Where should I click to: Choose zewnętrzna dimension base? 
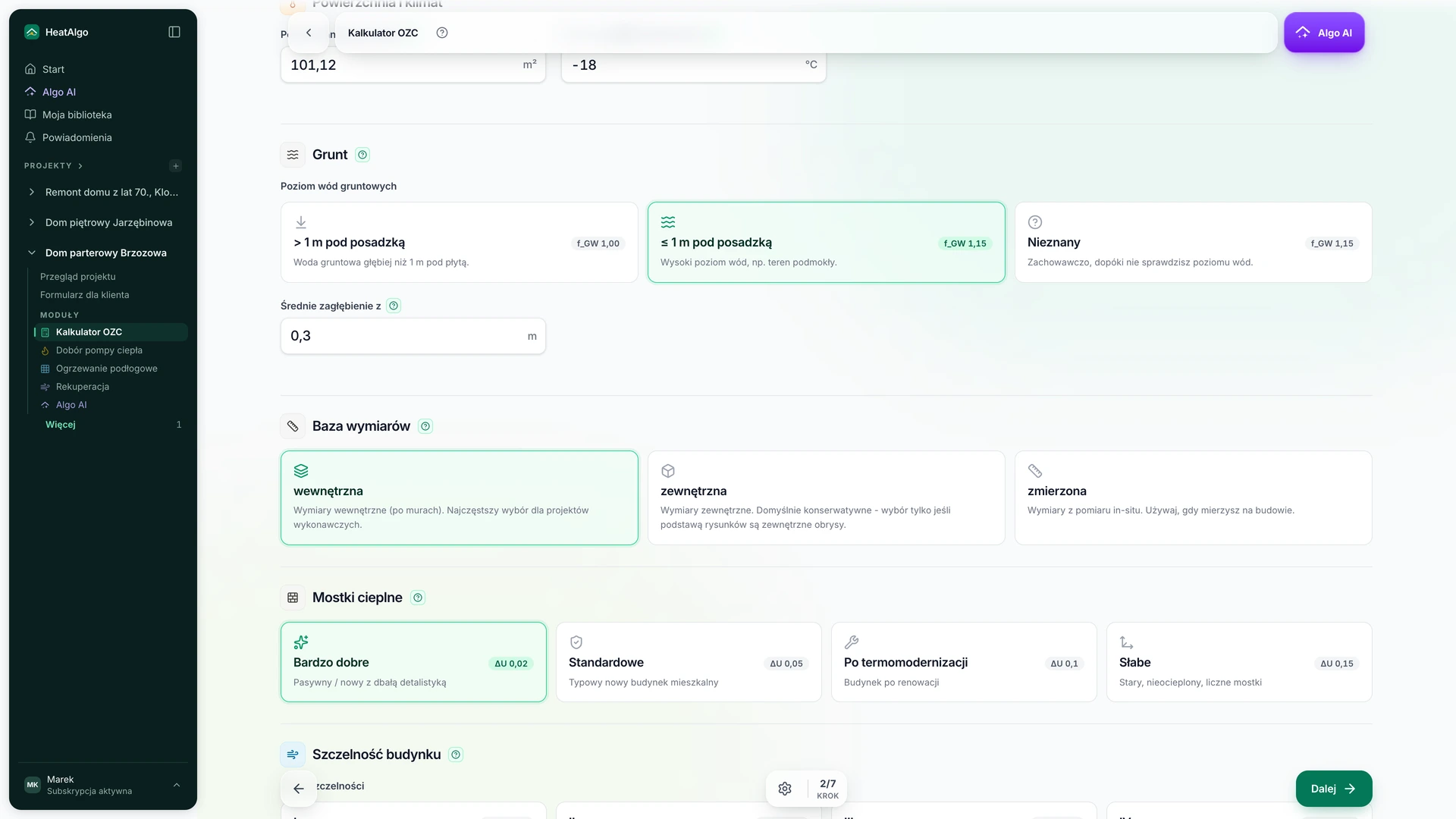coord(827,498)
